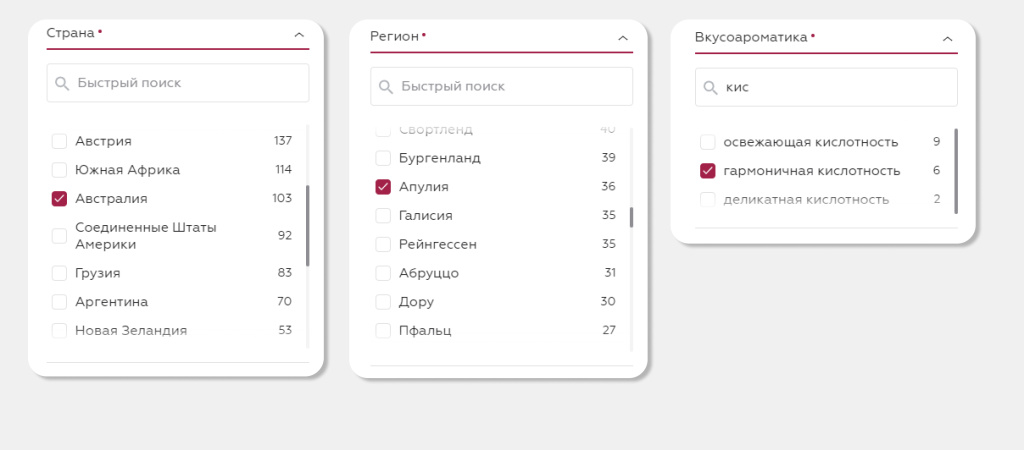Click the Регион list scrollbar thumb

pyautogui.click(x=631, y=217)
